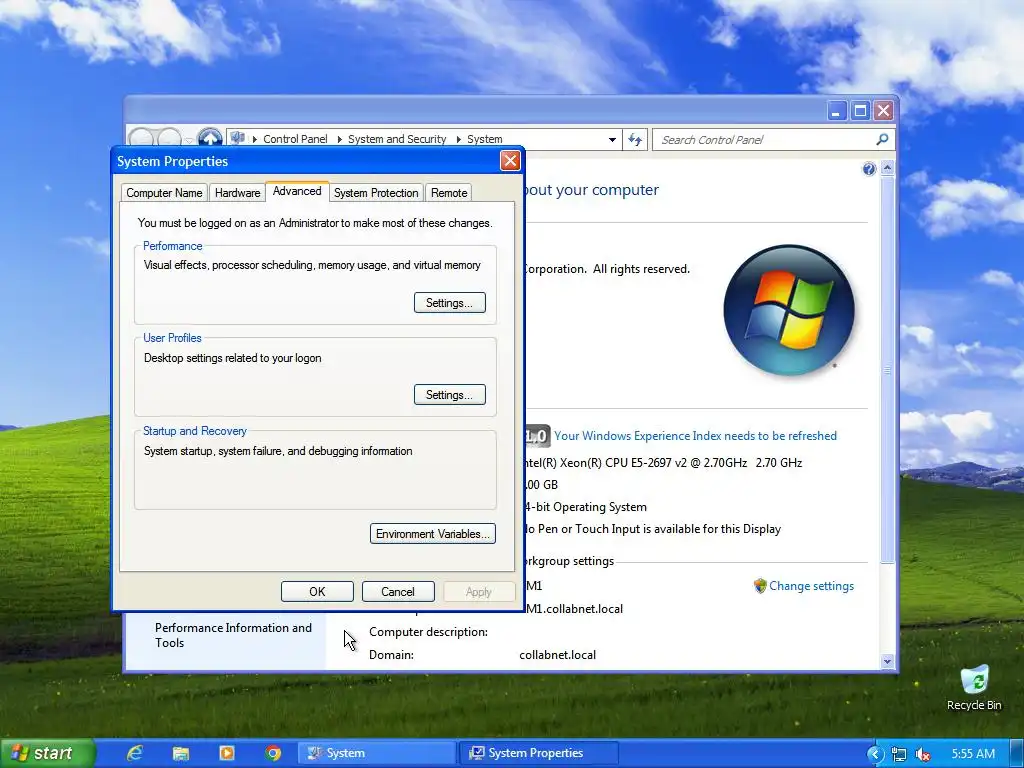1024x768 pixels.
Task: Expand the arrow before Control Panel breadcrumb
Action: (255, 140)
